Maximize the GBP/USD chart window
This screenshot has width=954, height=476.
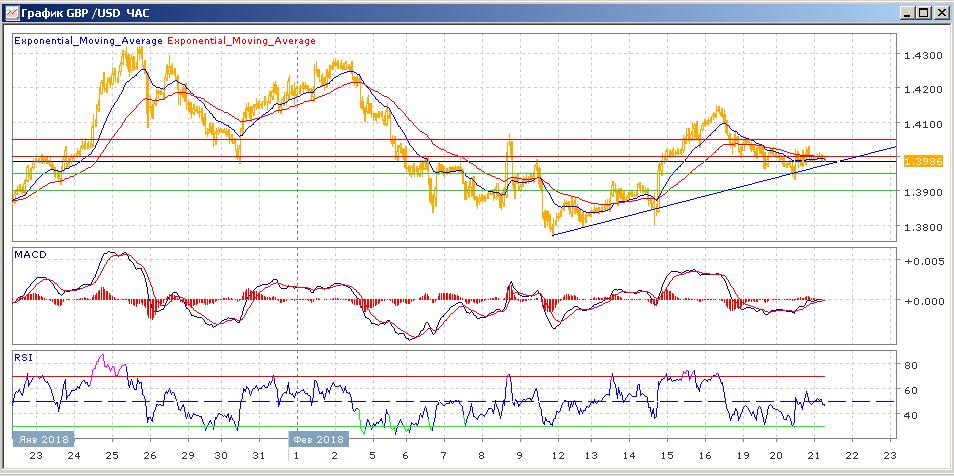coord(924,13)
